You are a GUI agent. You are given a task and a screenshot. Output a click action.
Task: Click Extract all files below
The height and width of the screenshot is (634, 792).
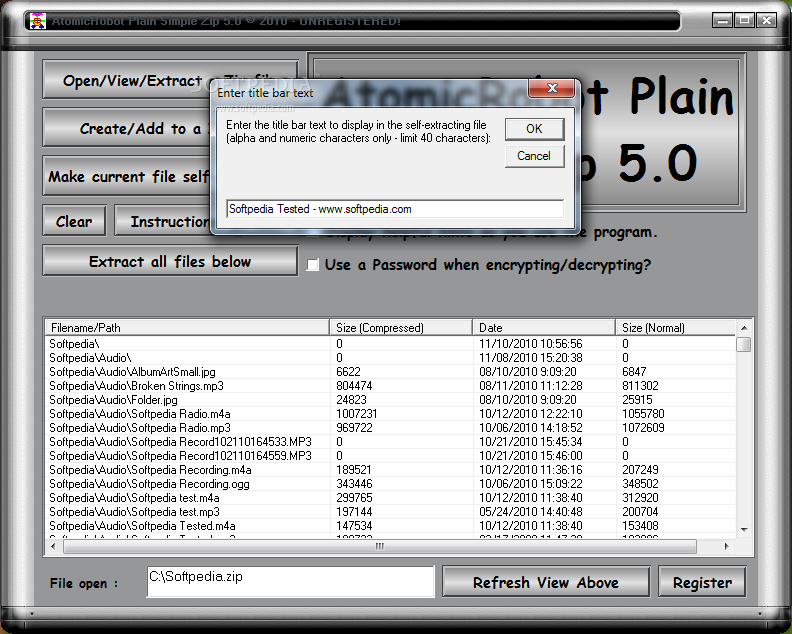coord(170,261)
